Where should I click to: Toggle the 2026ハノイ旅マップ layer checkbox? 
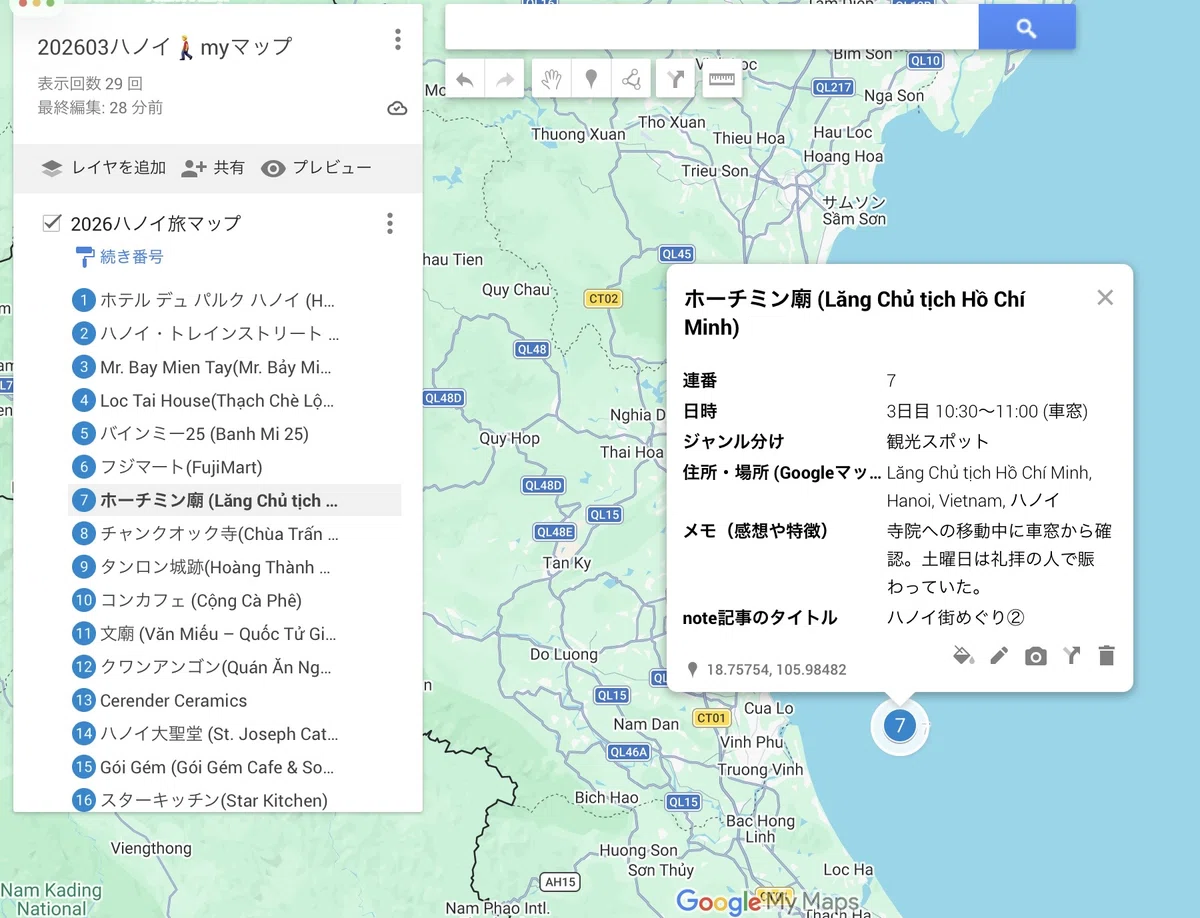(x=52, y=222)
